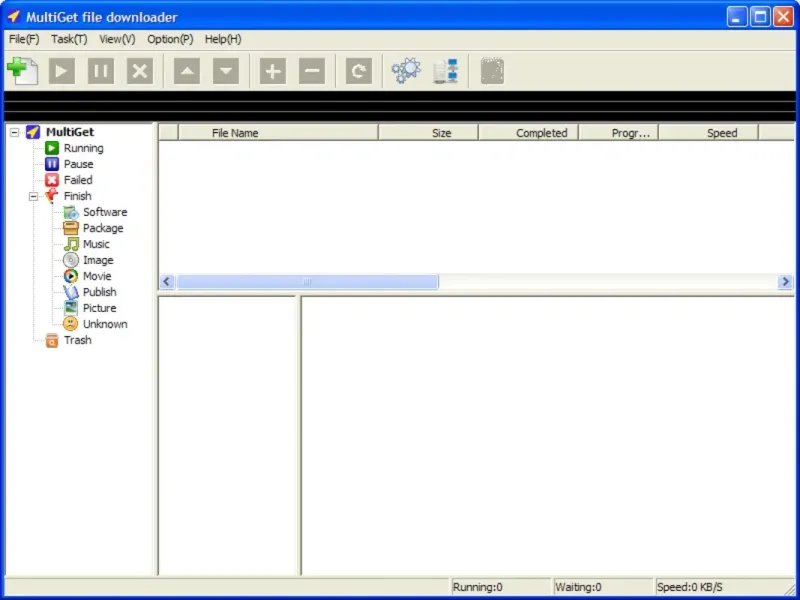
Task: Open the File(F) menu
Action: [x=24, y=39]
